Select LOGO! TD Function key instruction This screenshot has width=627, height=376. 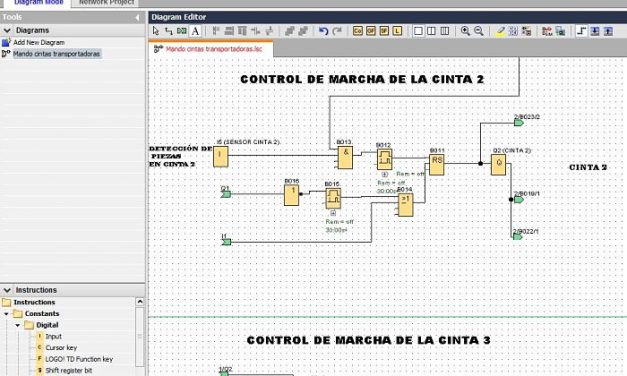coord(79,359)
